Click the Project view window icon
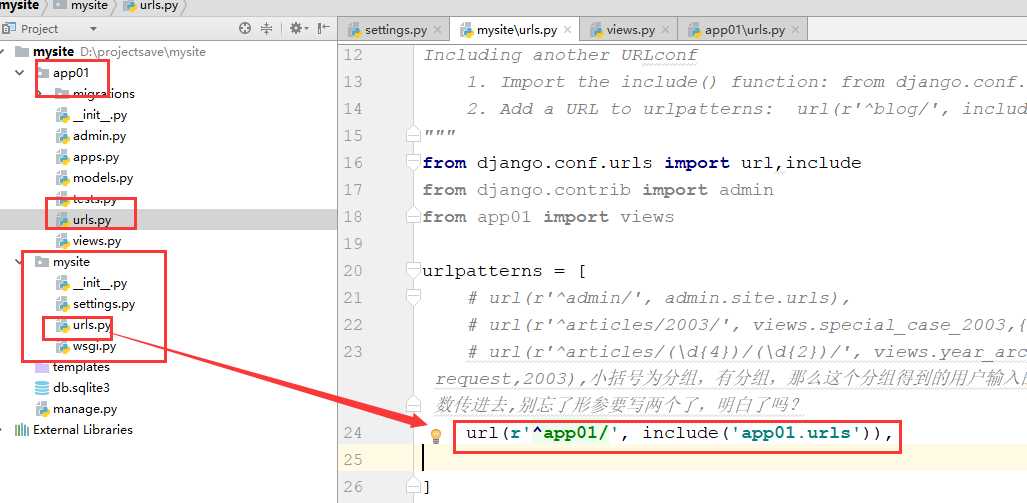The width and height of the screenshot is (1027, 503). coord(9,28)
